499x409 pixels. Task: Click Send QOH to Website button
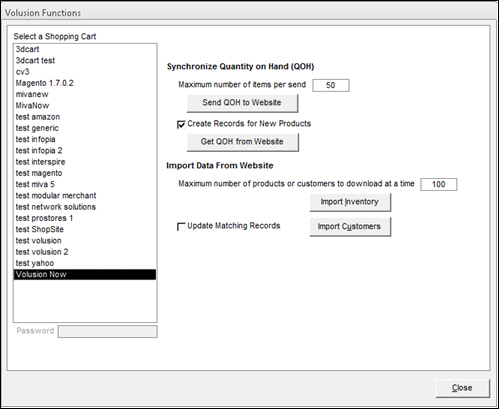click(242, 103)
